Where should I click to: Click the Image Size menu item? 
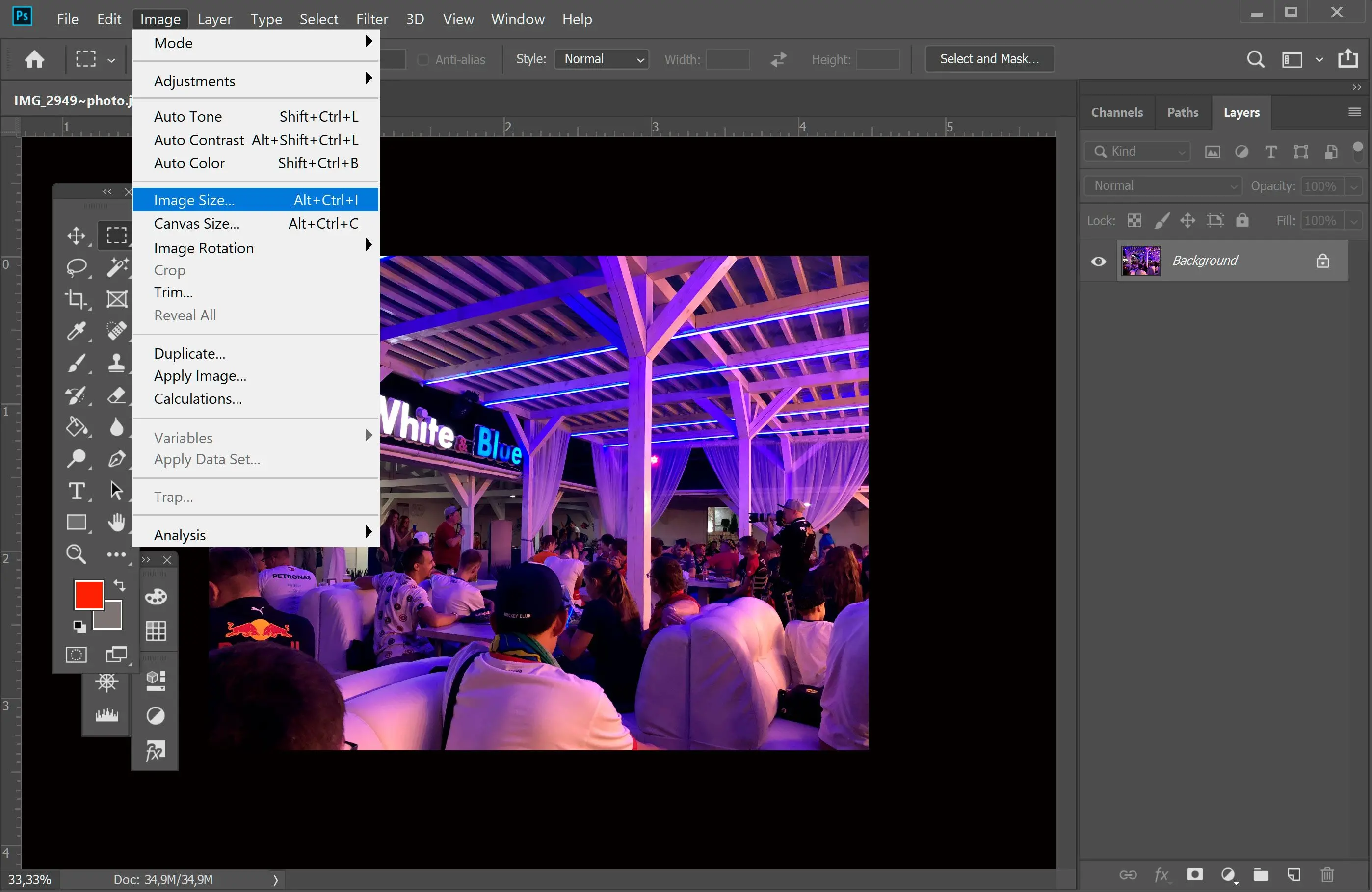(193, 199)
